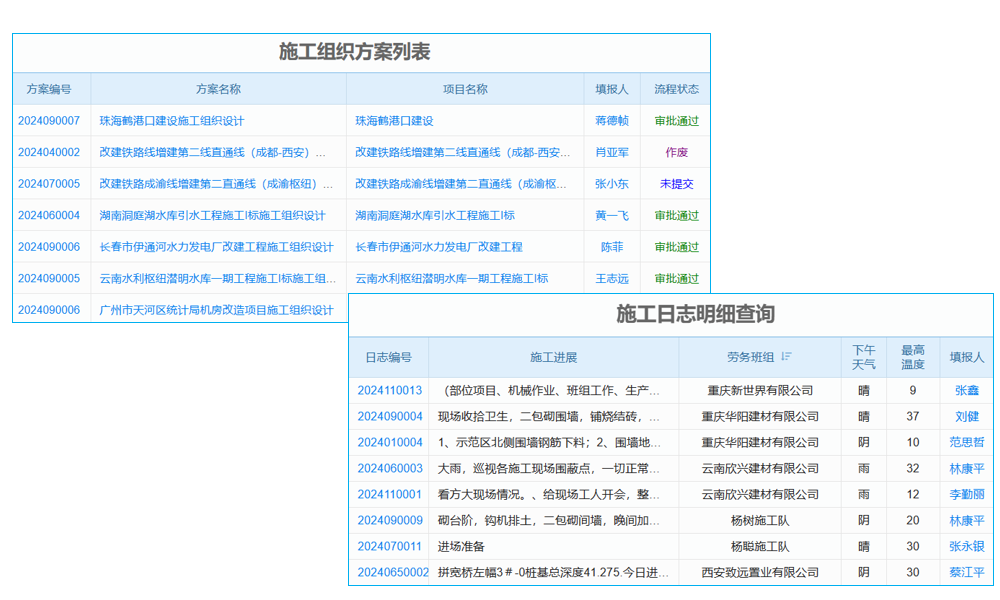Open plan number 2024090007 link
1000x600 pixels.
click(49, 120)
